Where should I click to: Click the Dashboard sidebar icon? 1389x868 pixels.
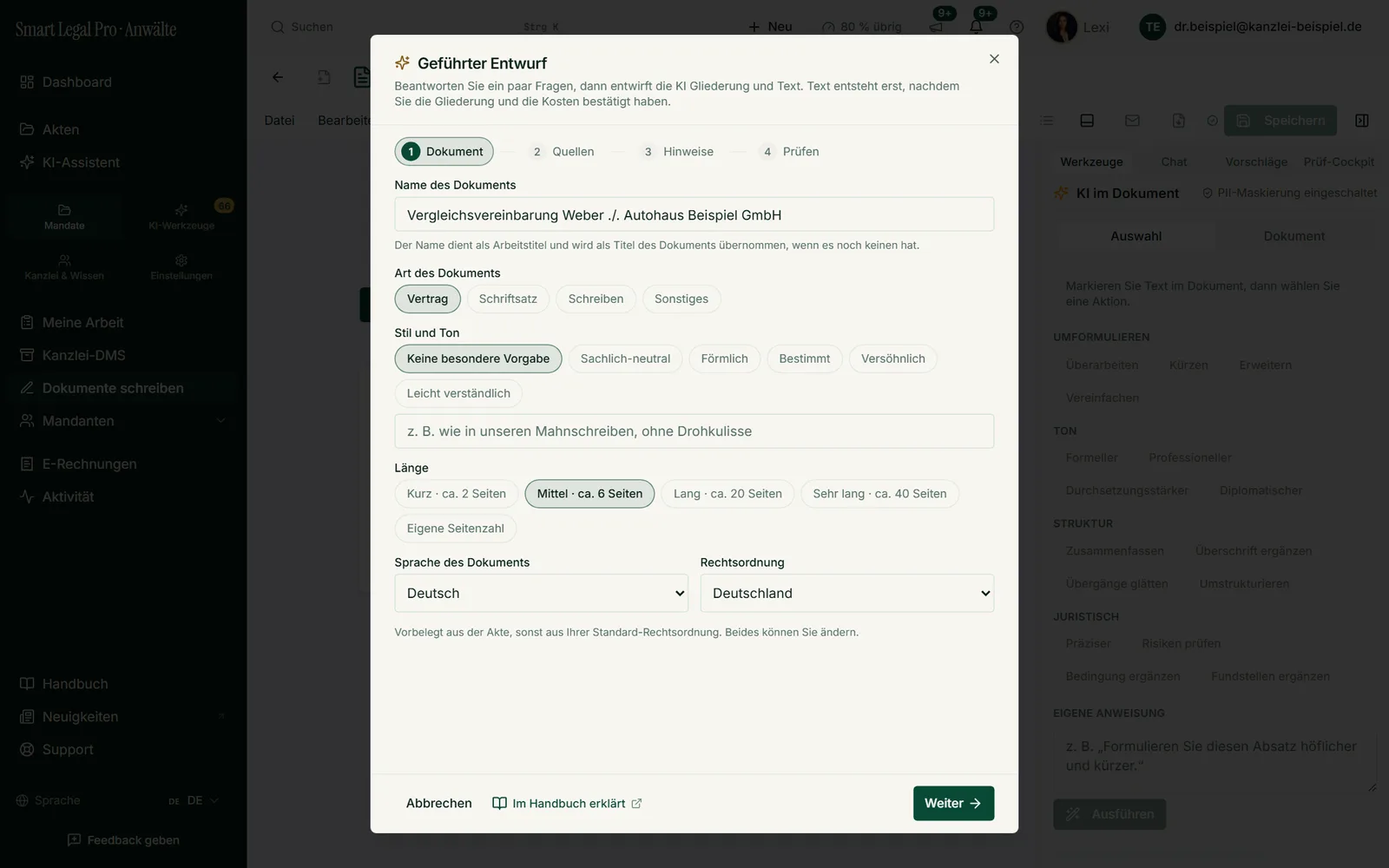[x=27, y=82]
